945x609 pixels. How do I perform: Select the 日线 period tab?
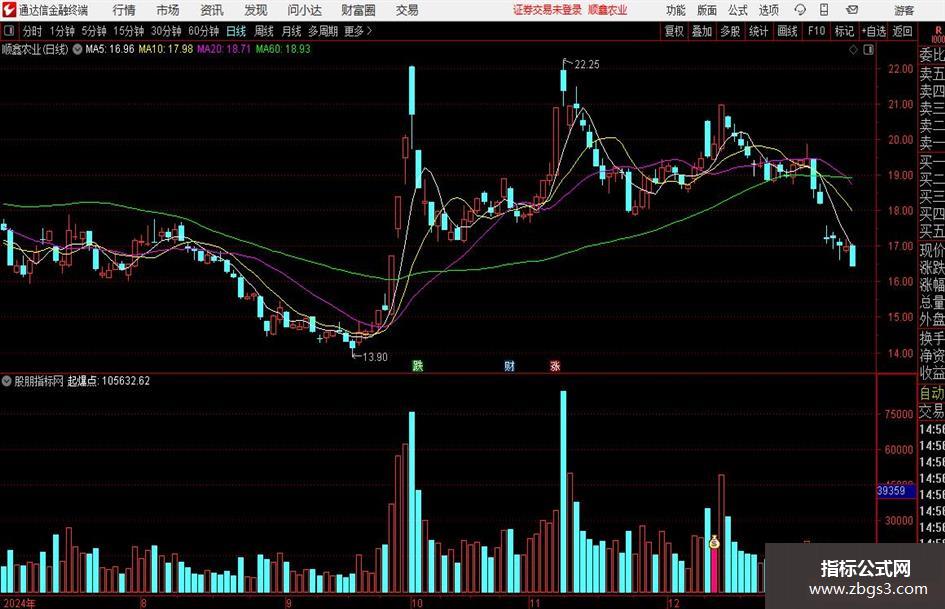click(236, 31)
